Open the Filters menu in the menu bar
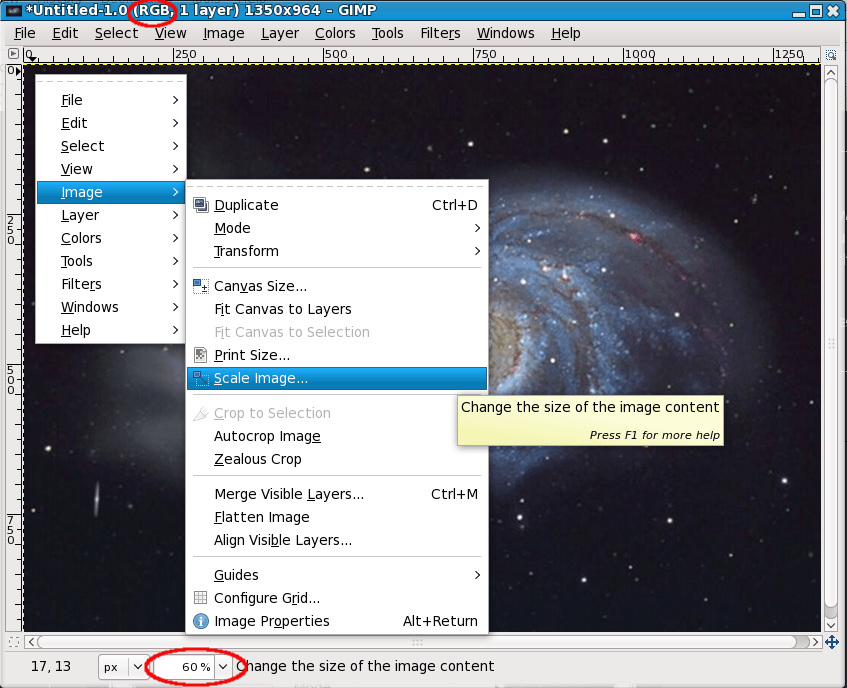 440,33
